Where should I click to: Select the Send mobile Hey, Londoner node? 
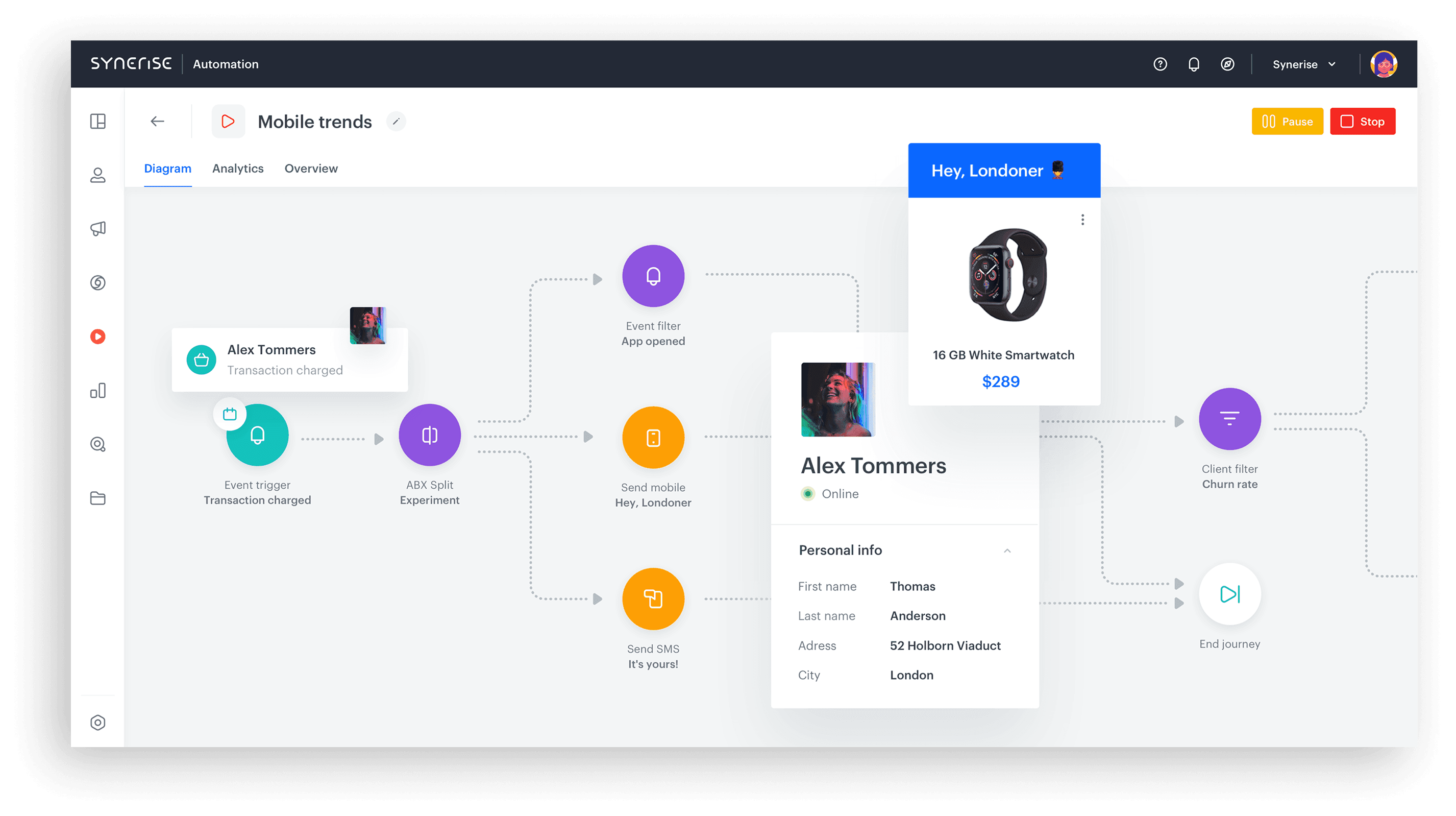pos(653,437)
